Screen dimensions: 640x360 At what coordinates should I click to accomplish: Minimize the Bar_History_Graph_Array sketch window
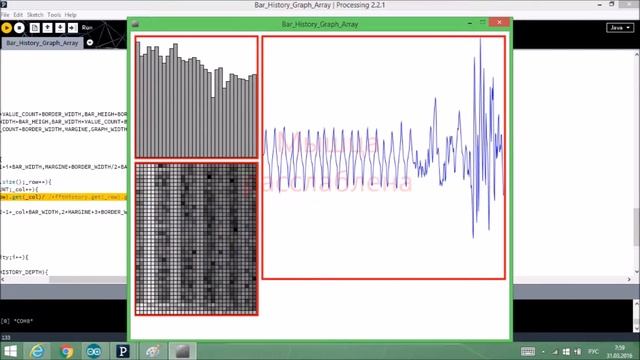click(470, 23)
